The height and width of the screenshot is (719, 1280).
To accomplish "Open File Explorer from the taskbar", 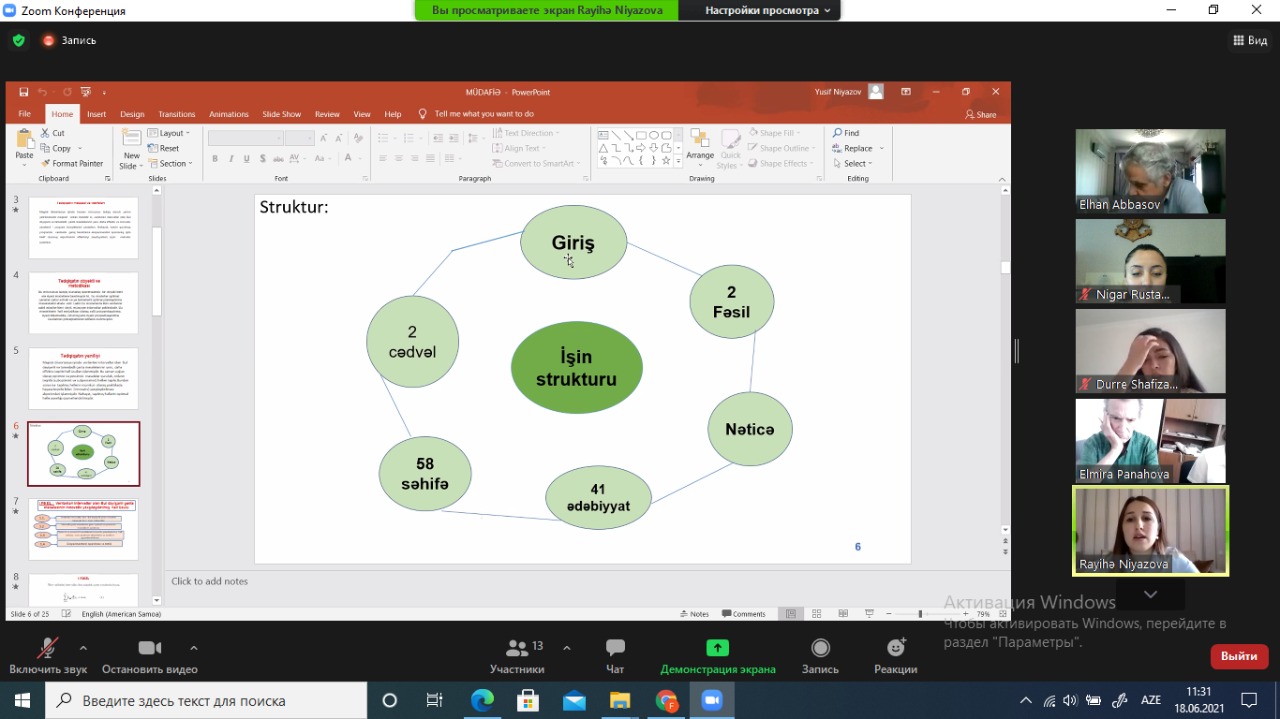I will (620, 700).
